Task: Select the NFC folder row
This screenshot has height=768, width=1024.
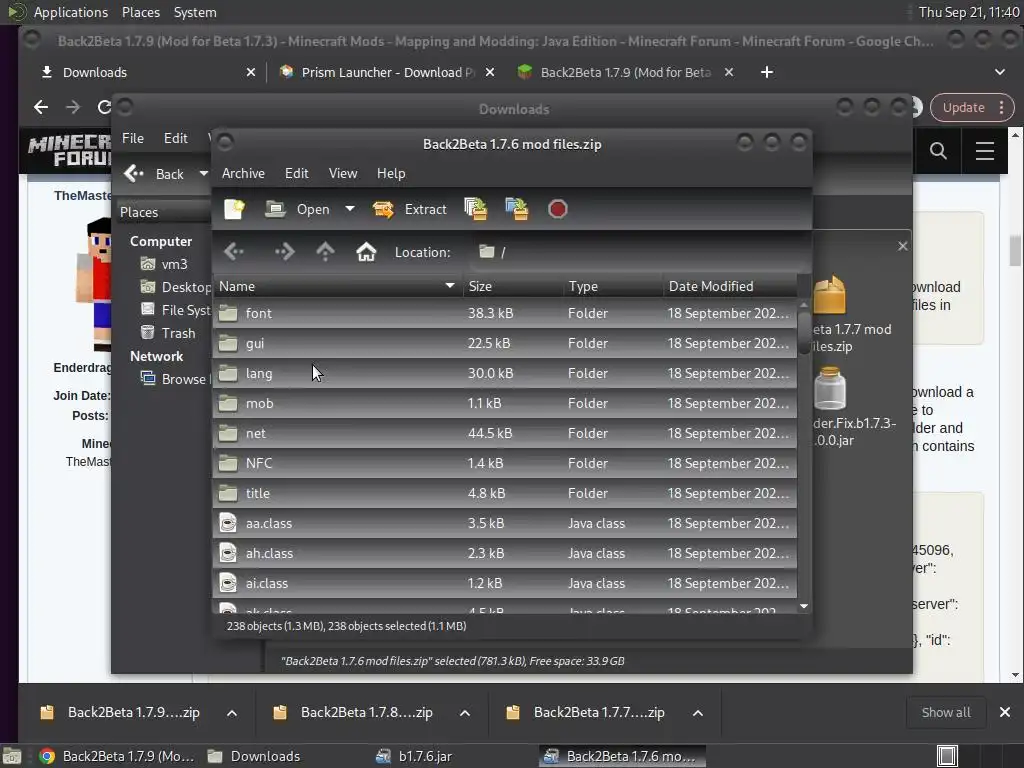Action: coord(504,463)
